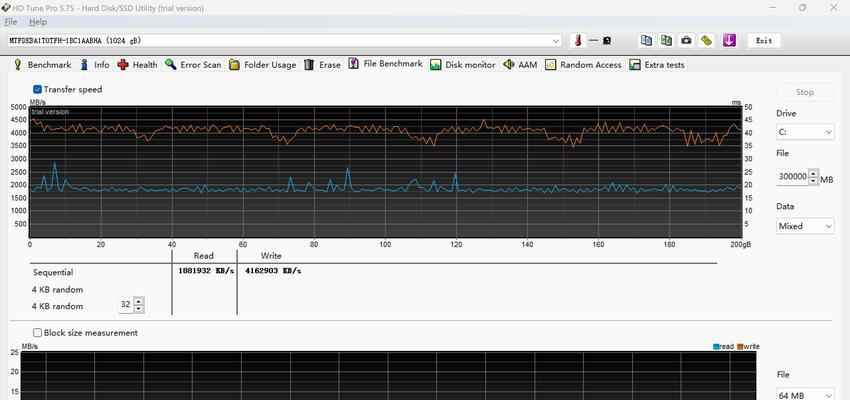Click the AAM speaker icon
The width and height of the screenshot is (850, 400).
pos(508,64)
